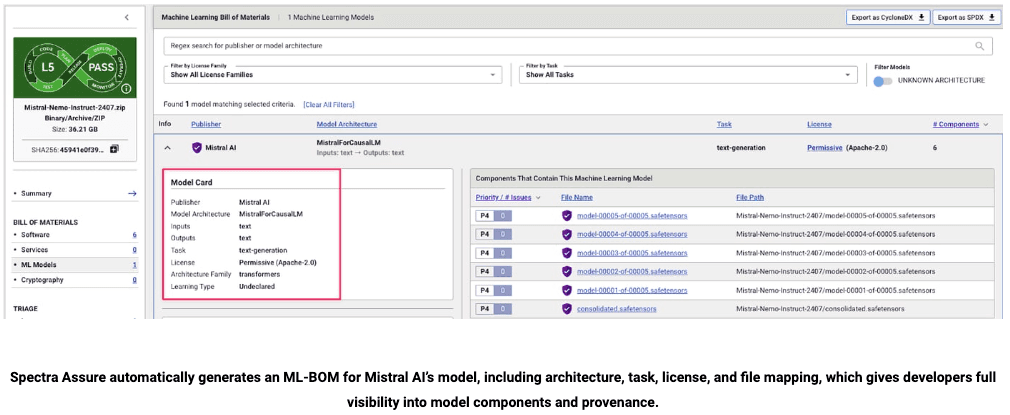Image resolution: width=1010 pixels, height=415 pixels.
Task: Open Summary via the arrow icon
Action: (x=132, y=193)
